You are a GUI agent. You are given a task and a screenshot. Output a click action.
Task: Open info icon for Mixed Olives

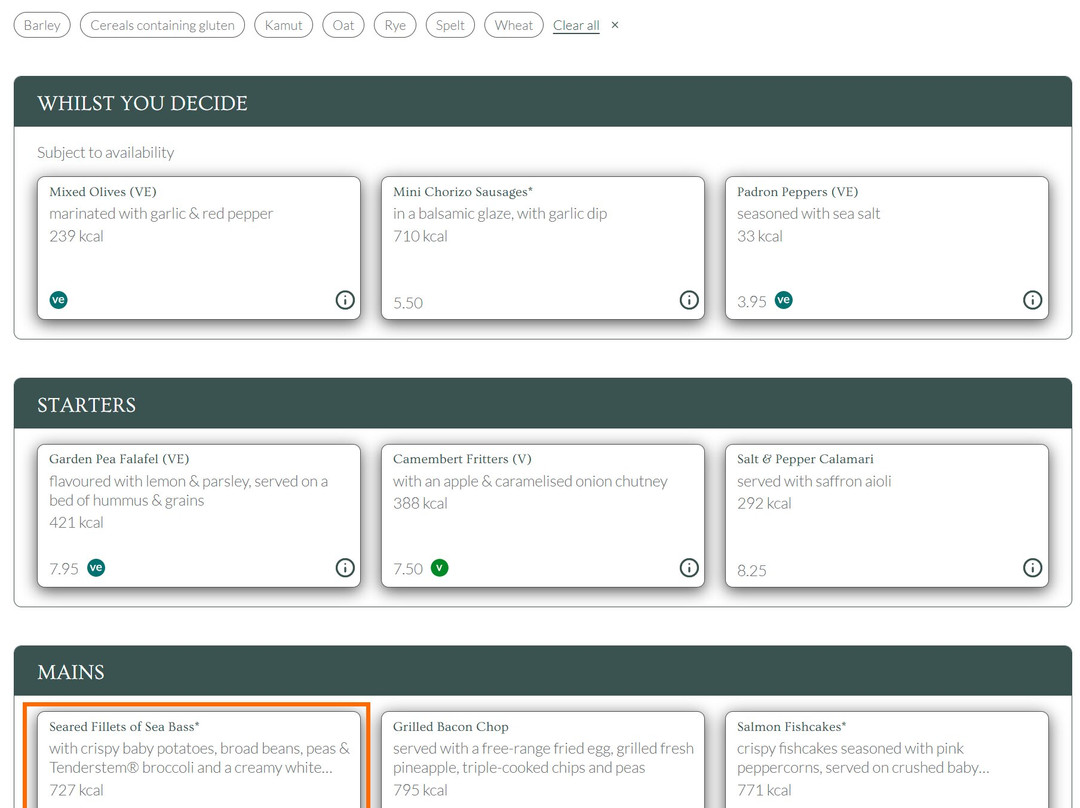(x=345, y=300)
